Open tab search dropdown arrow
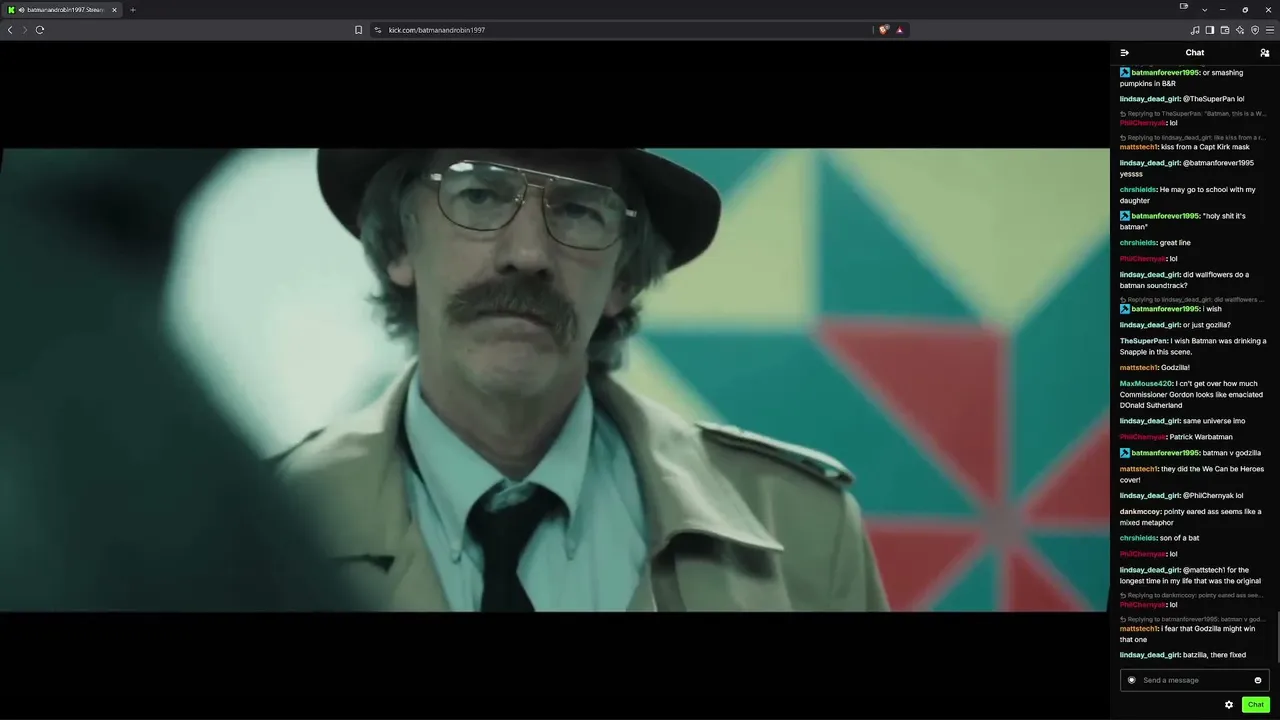 click(x=1204, y=10)
